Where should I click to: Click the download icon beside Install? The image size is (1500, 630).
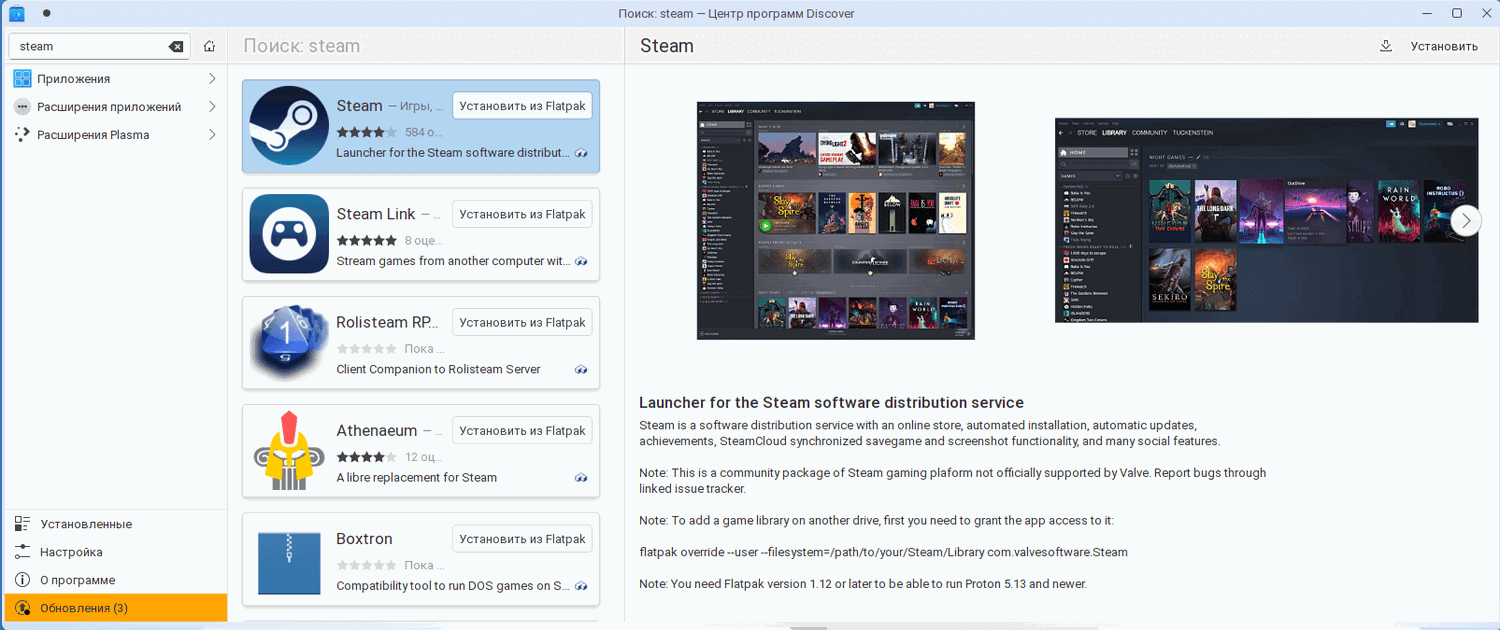pyautogui.click(x=1386, y=46)
